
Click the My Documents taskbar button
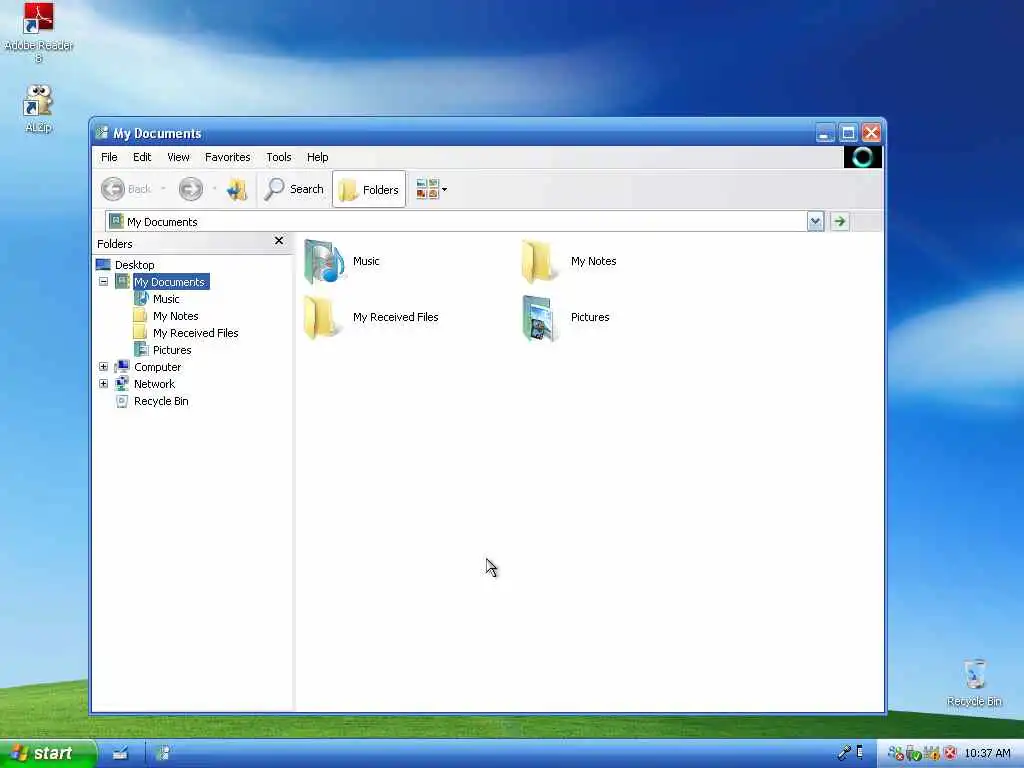pyautogui.click(x=163, y=754)
